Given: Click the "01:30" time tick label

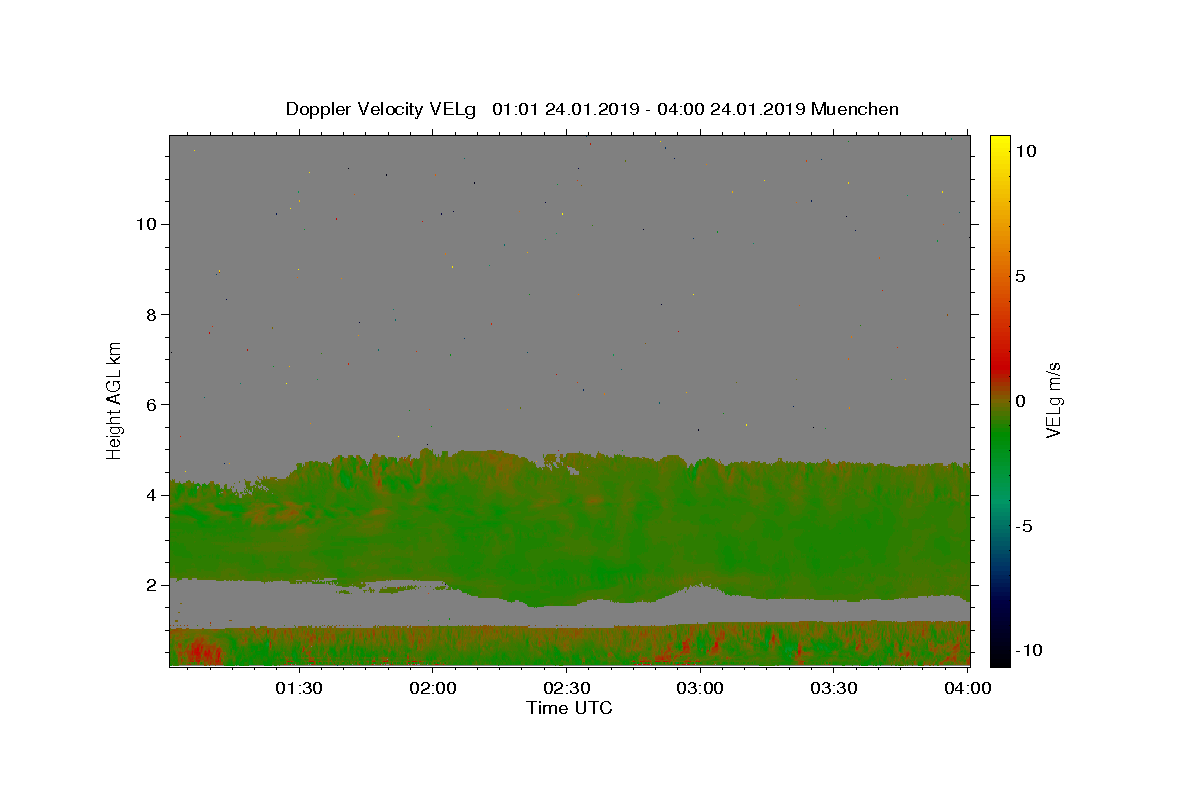Looking at the screenshot, I should pos(299,688).
